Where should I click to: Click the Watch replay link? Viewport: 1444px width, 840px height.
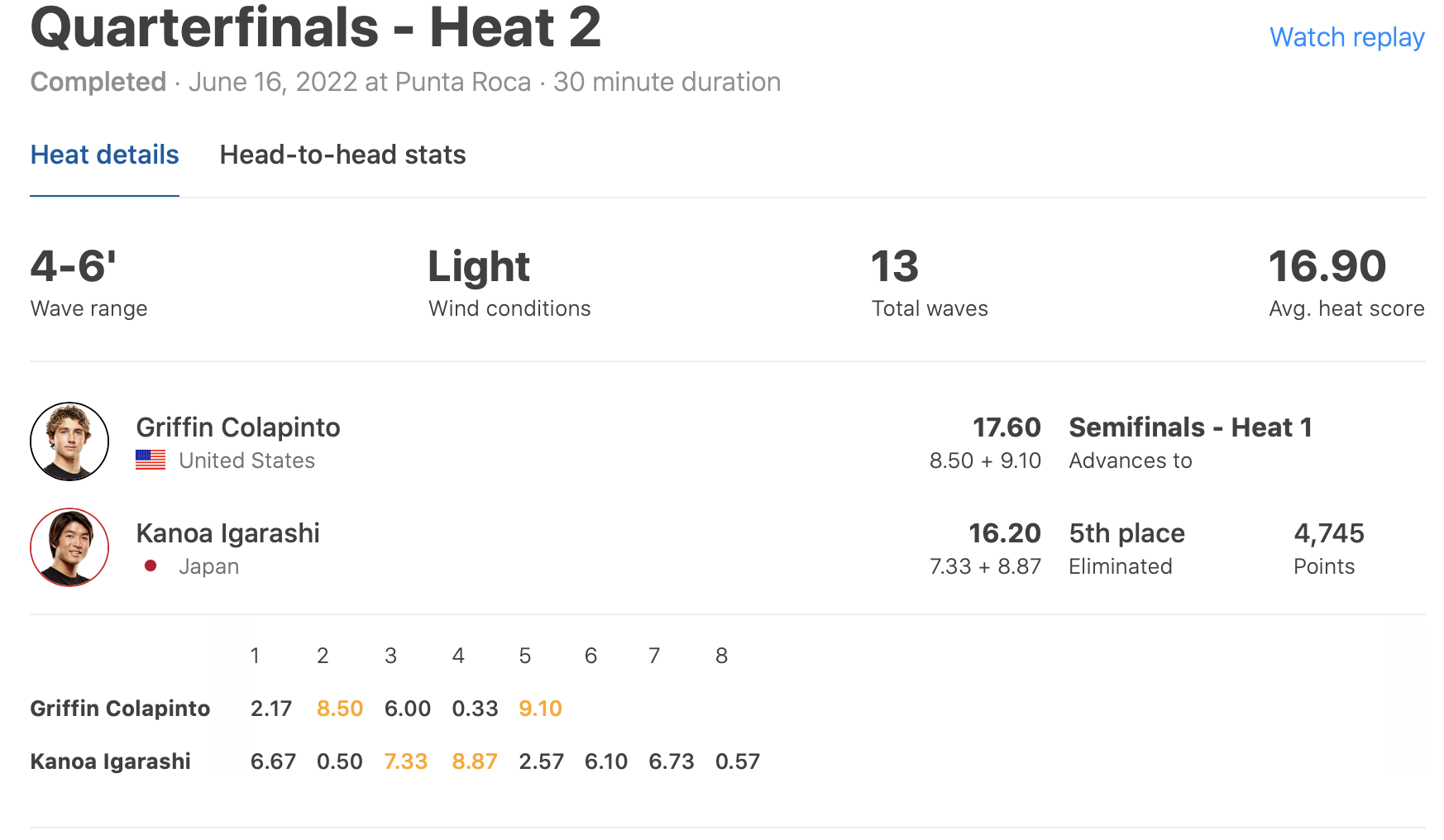coord(1346,37)
